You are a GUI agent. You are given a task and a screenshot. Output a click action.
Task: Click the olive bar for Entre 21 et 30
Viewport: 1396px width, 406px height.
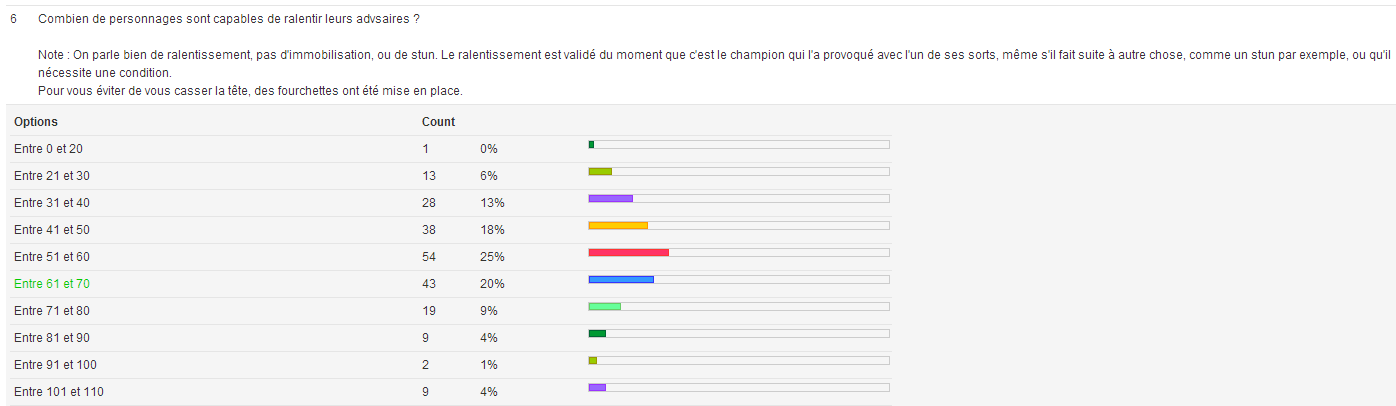point(600,172)
